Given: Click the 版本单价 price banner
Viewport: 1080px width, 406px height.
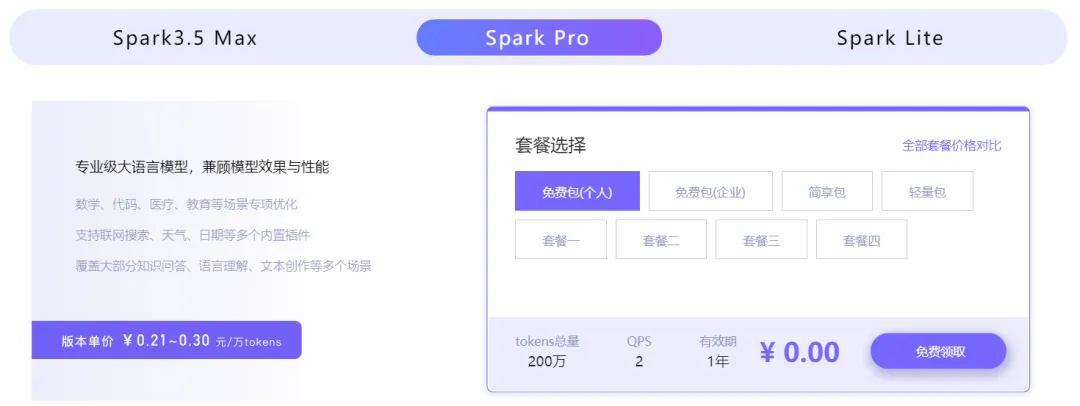Looking at the screenshot, I should (167, 341).
